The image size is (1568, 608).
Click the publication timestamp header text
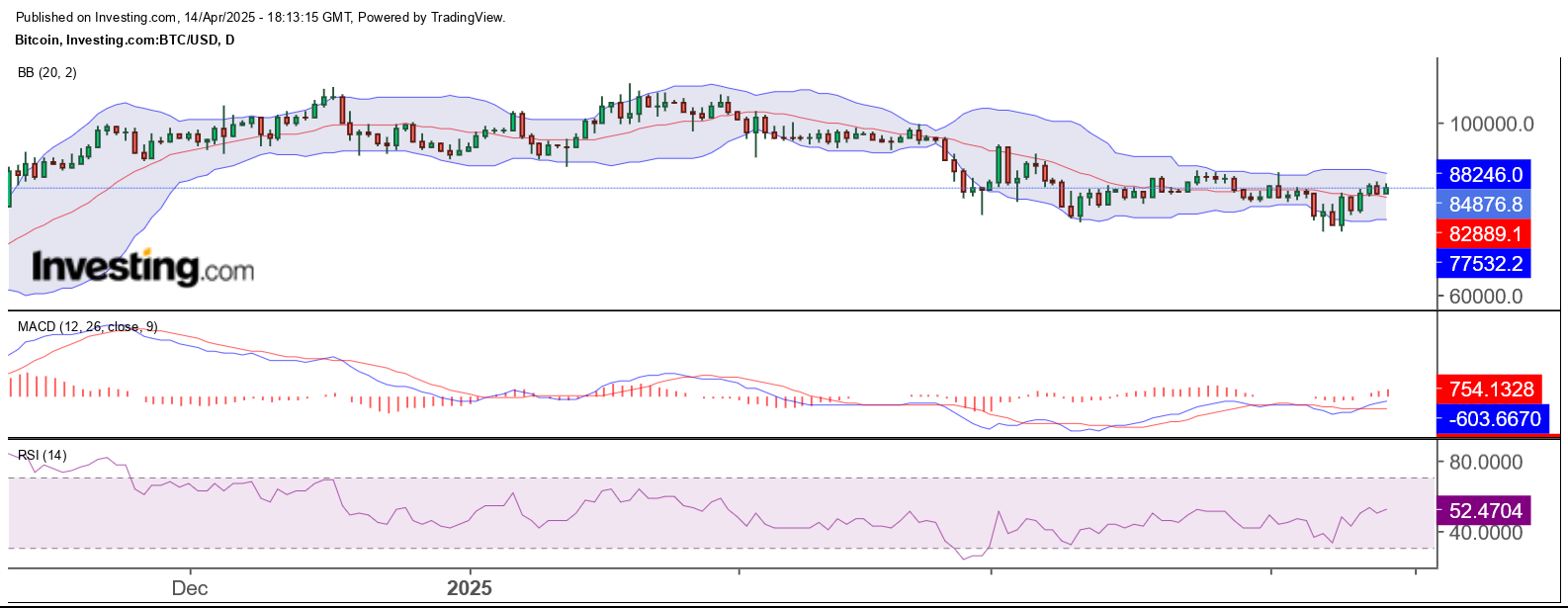pyautogui.click(x=261, y=17)
